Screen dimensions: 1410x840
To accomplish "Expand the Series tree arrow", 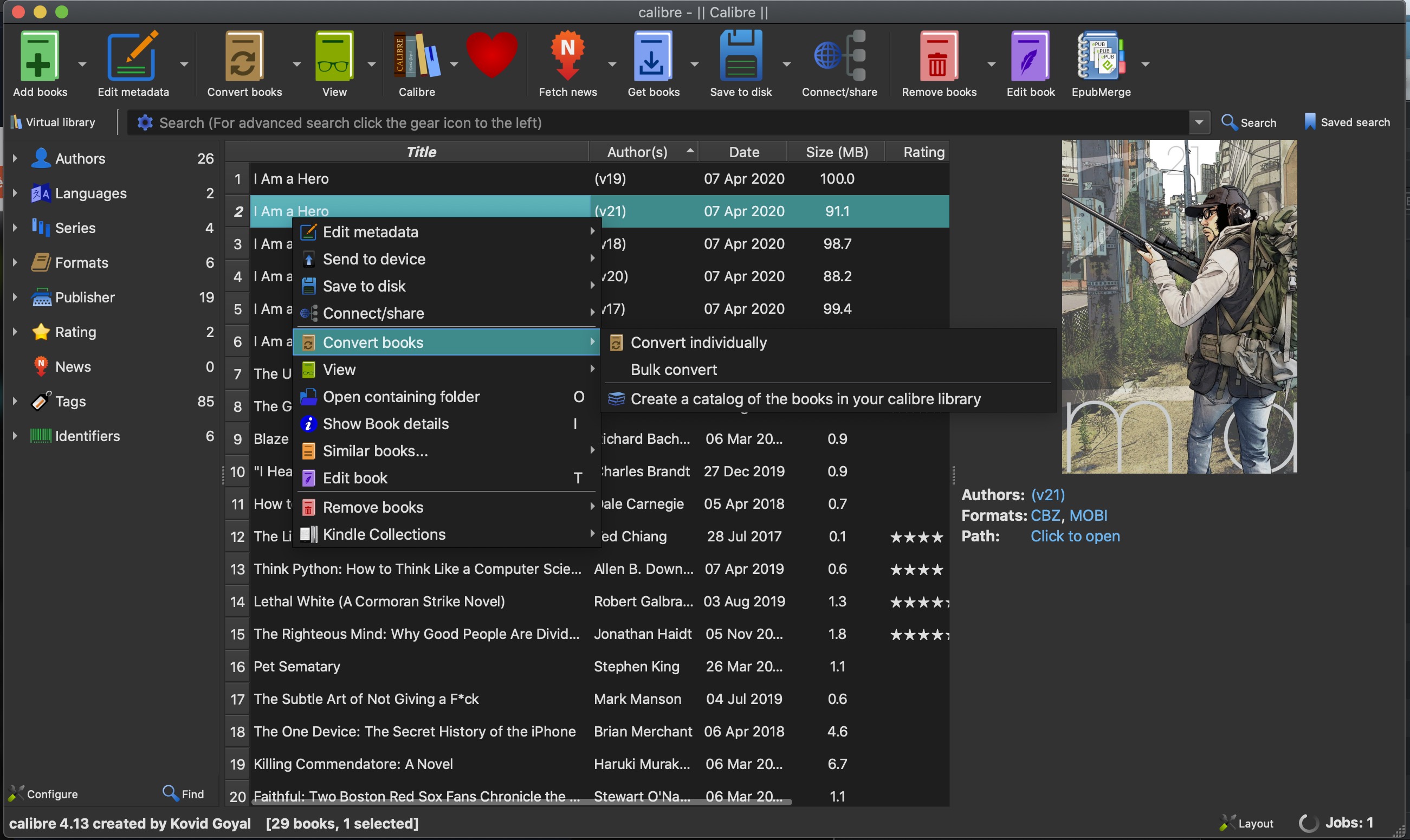I will click(x=15, y=228).
